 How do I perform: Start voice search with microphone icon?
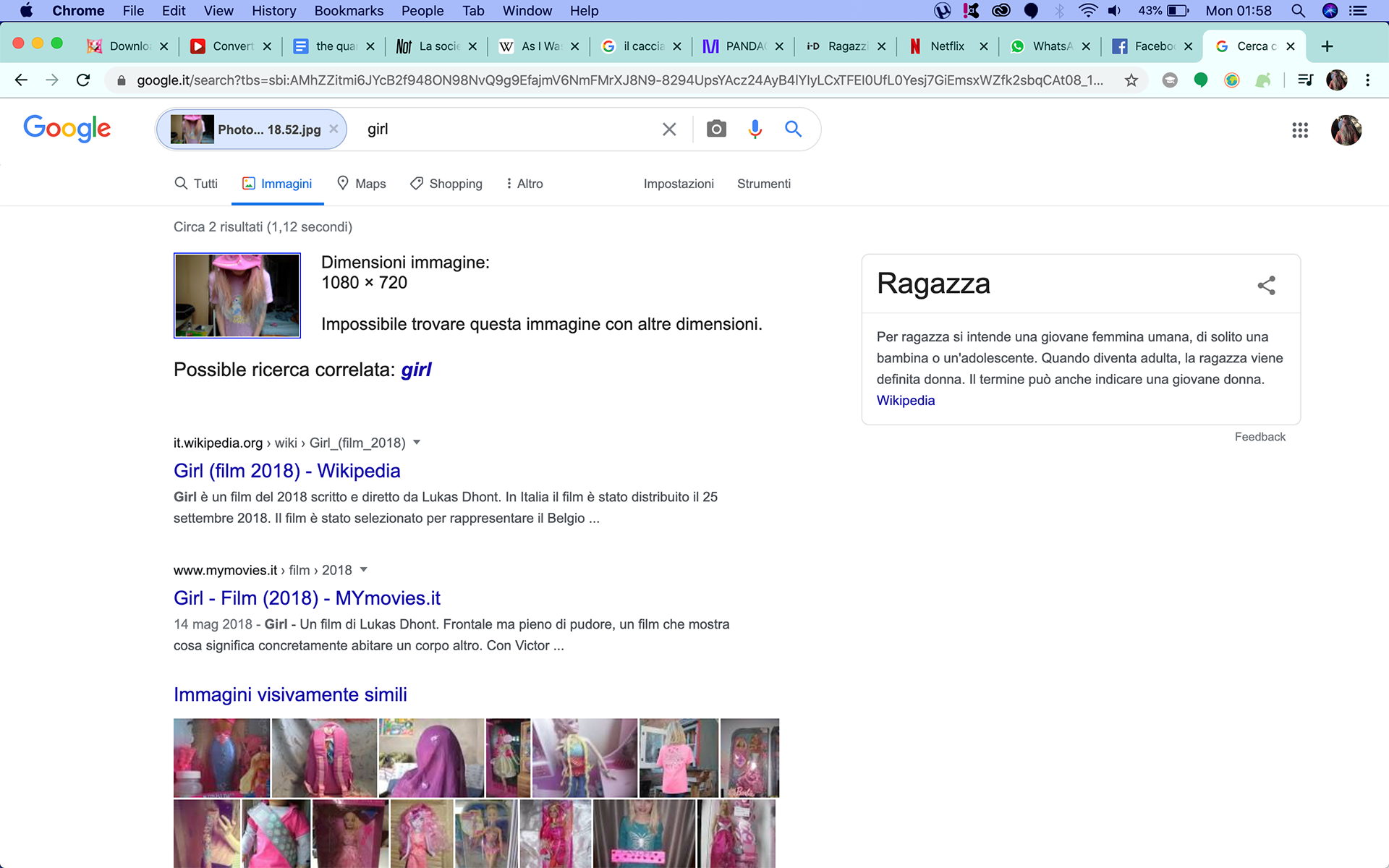coord(755,129)
